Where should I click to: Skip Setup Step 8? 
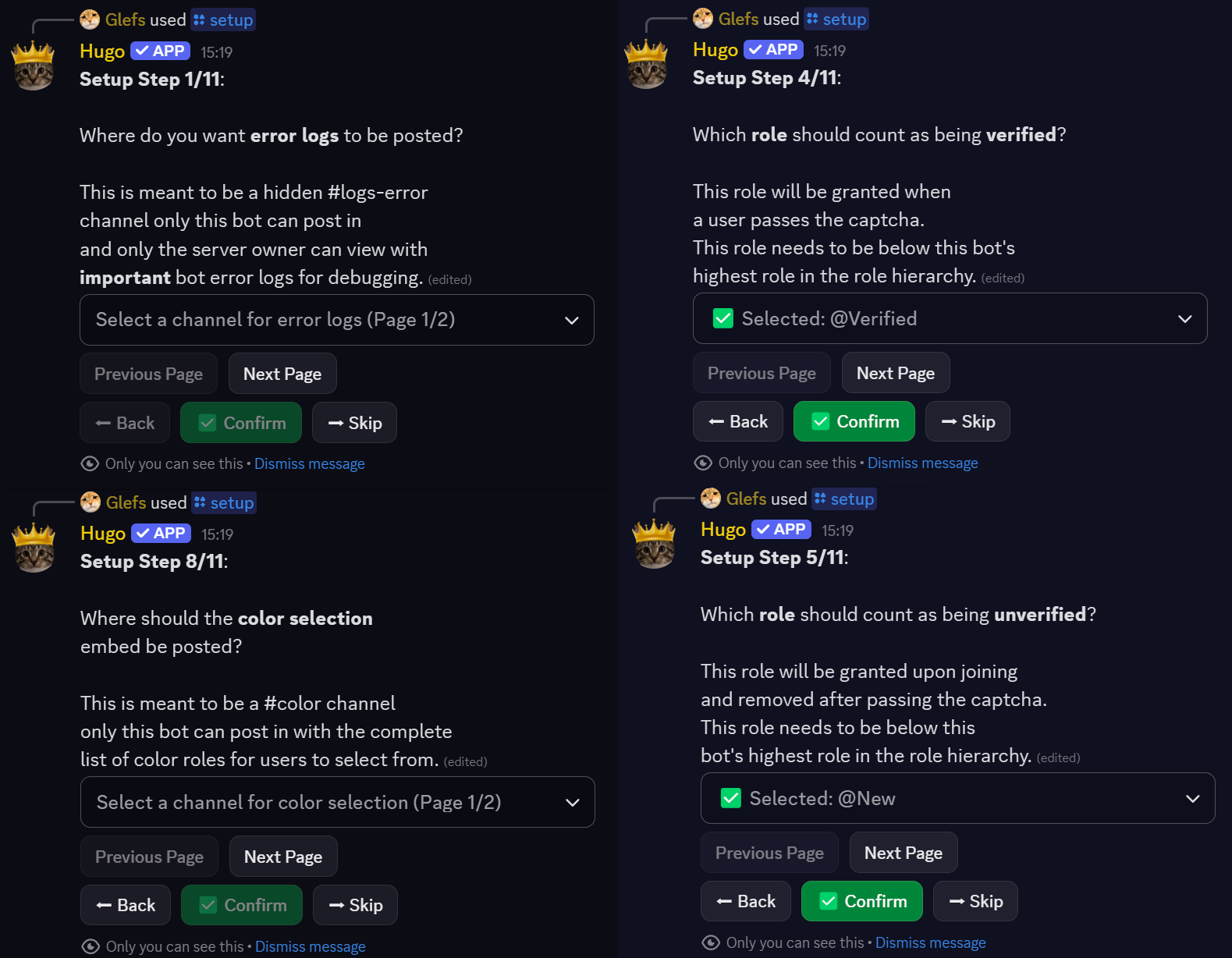tap(355, 905)
